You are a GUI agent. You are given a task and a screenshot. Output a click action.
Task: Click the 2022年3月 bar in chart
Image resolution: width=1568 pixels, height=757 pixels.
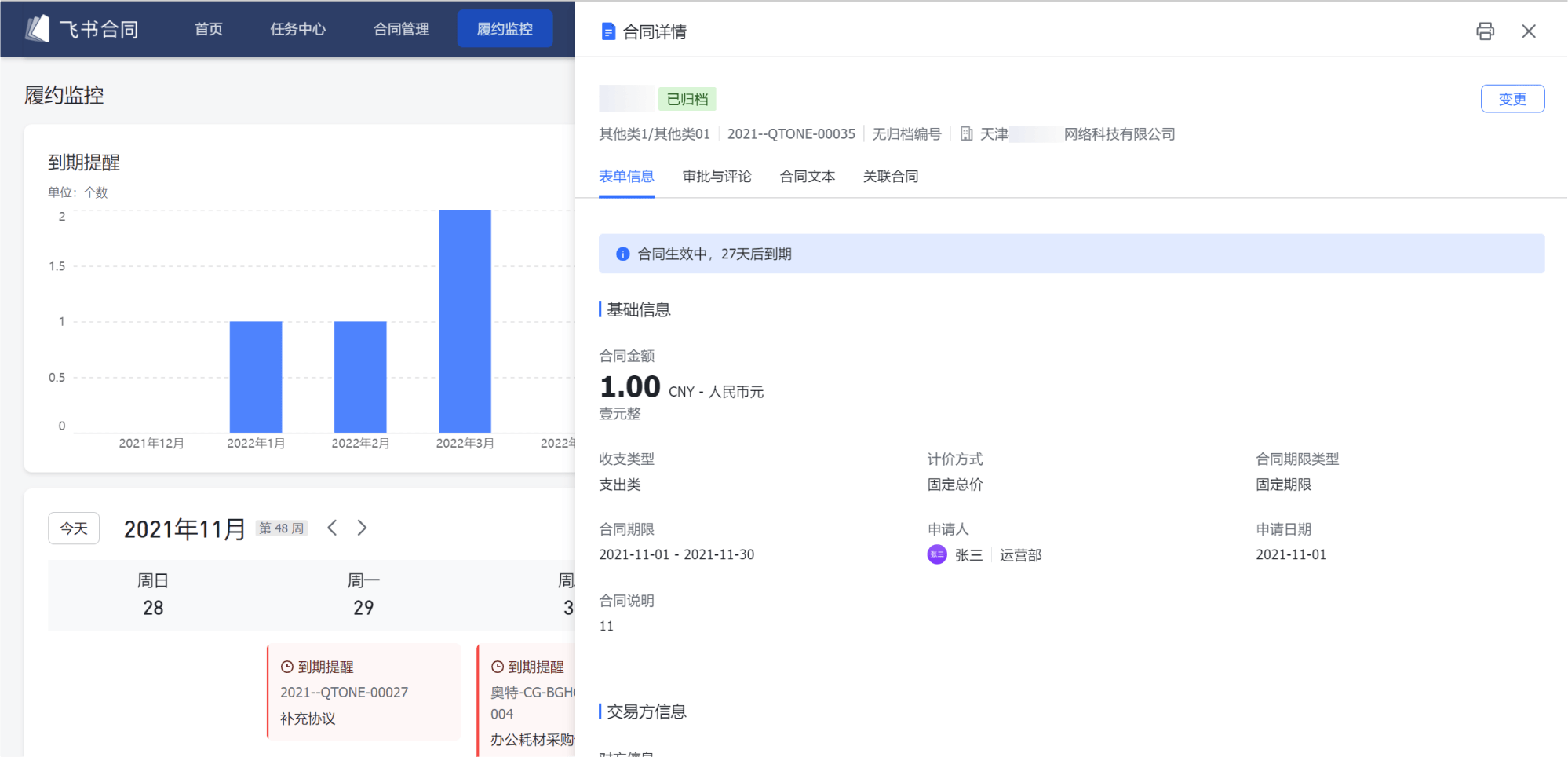coord(465,321)
